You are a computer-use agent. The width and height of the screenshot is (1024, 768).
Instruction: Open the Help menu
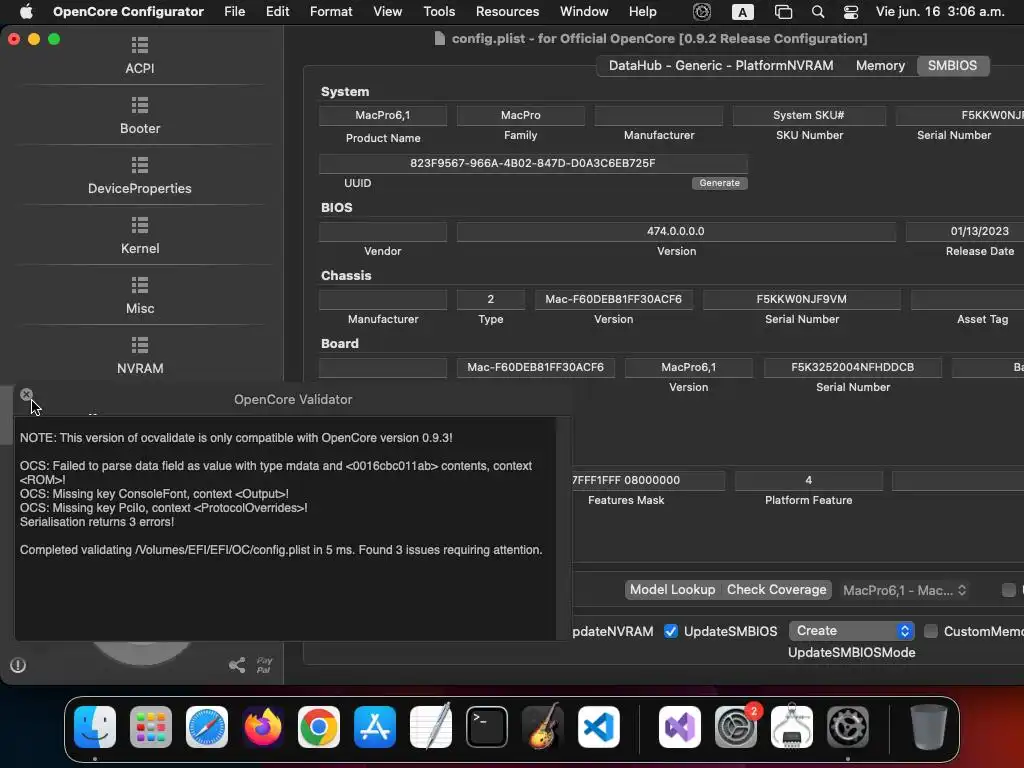click(x=643, y=12)
